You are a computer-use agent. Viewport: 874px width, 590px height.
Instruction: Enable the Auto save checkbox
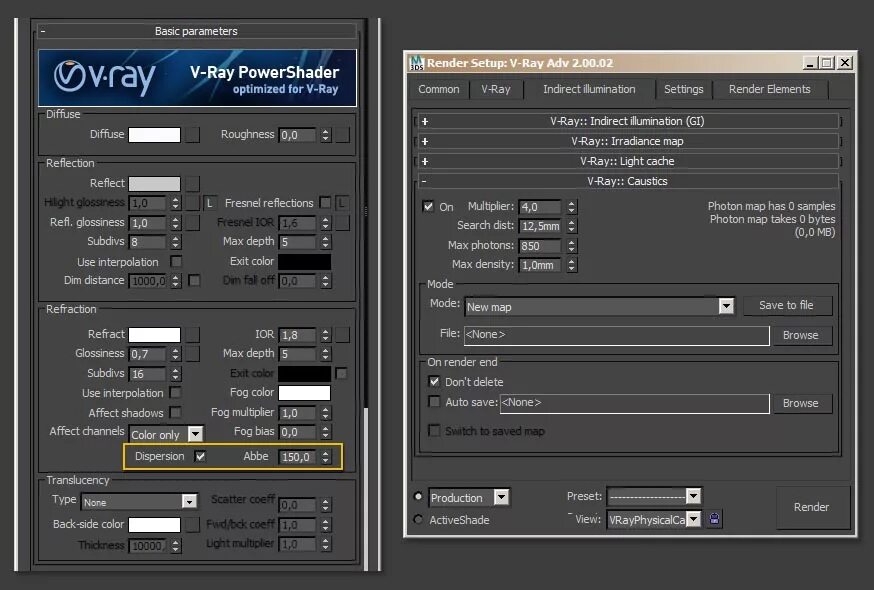coord(434,402)
